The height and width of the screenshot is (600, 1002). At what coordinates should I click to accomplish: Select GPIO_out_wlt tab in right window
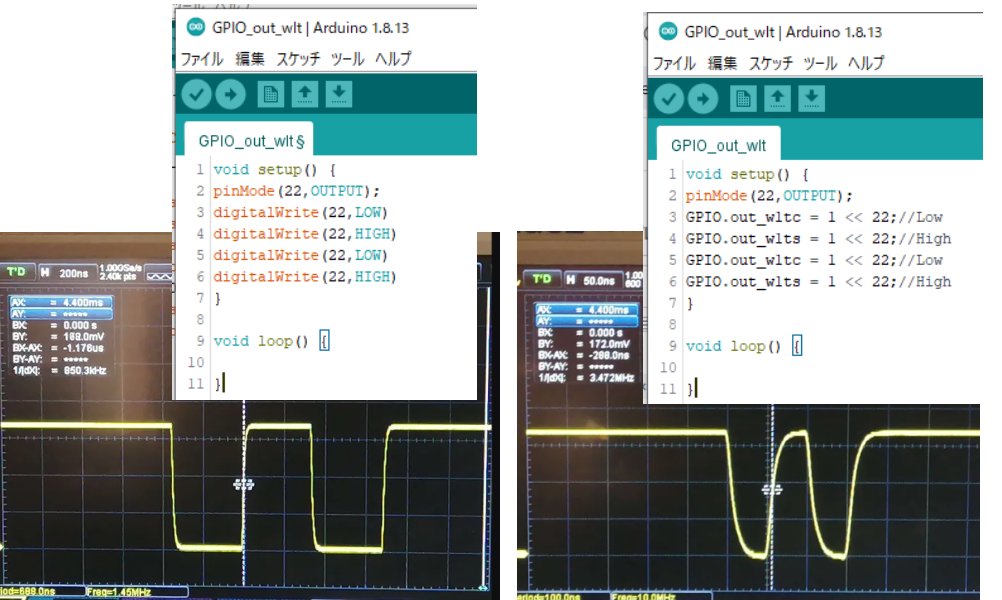point(718,145)
